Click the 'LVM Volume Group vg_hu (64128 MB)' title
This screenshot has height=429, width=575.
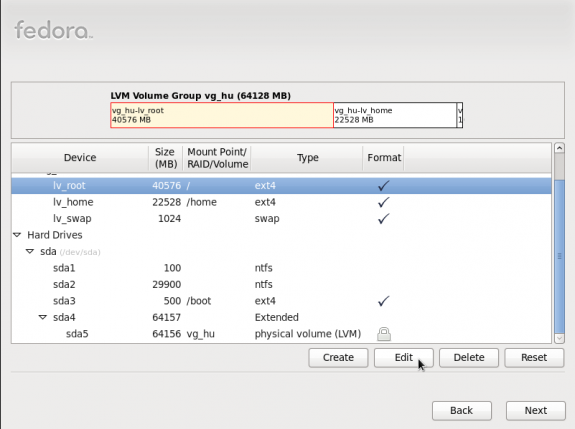click(201, 96)
